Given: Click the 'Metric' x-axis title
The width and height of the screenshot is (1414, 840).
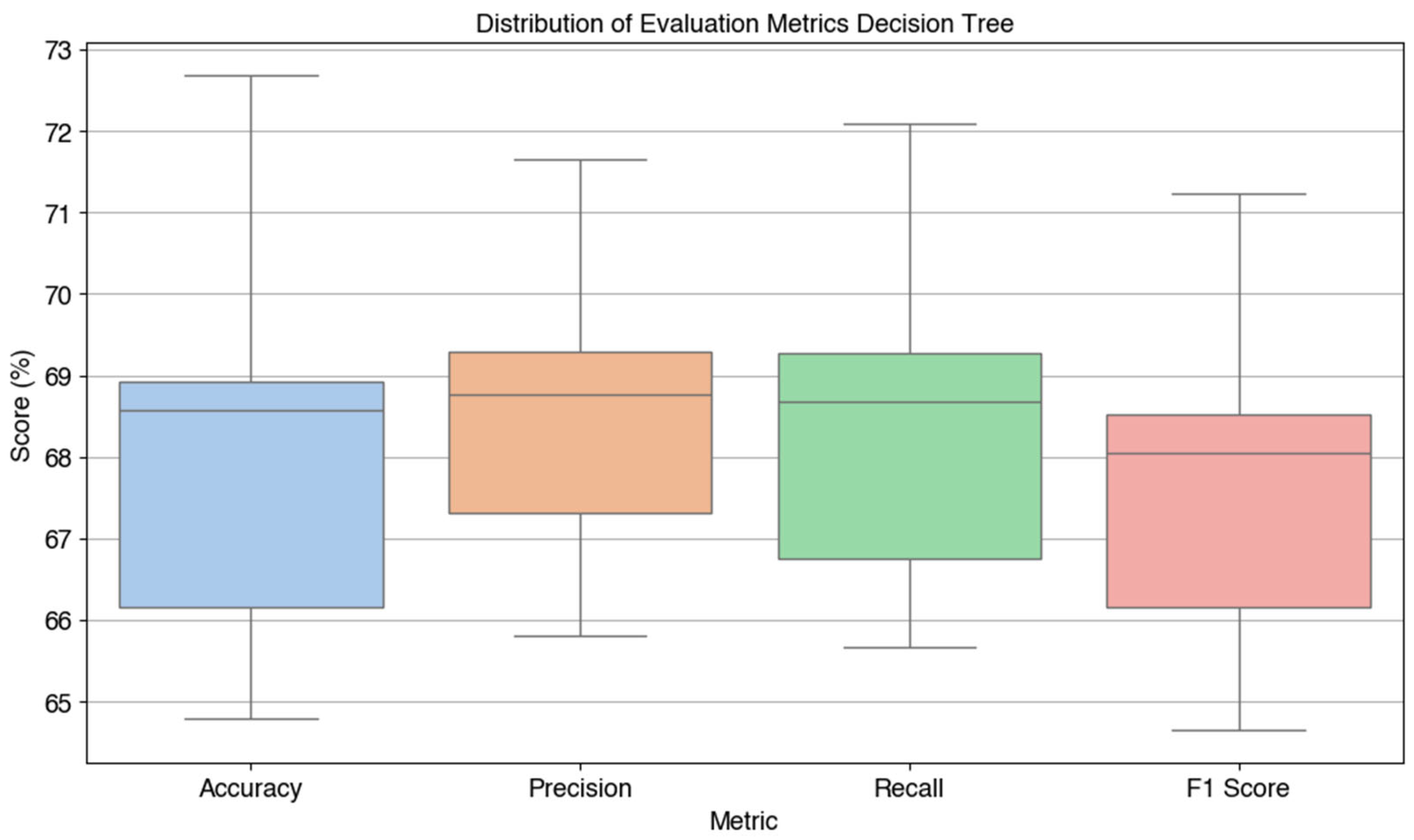Looking at the screenshot, I should pos(744,821).
